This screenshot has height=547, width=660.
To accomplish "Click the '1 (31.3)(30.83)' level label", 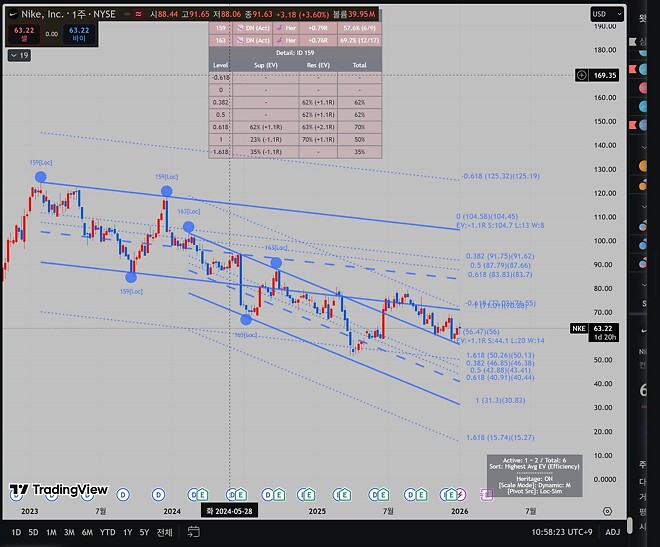I will click(x=500, y=401).
